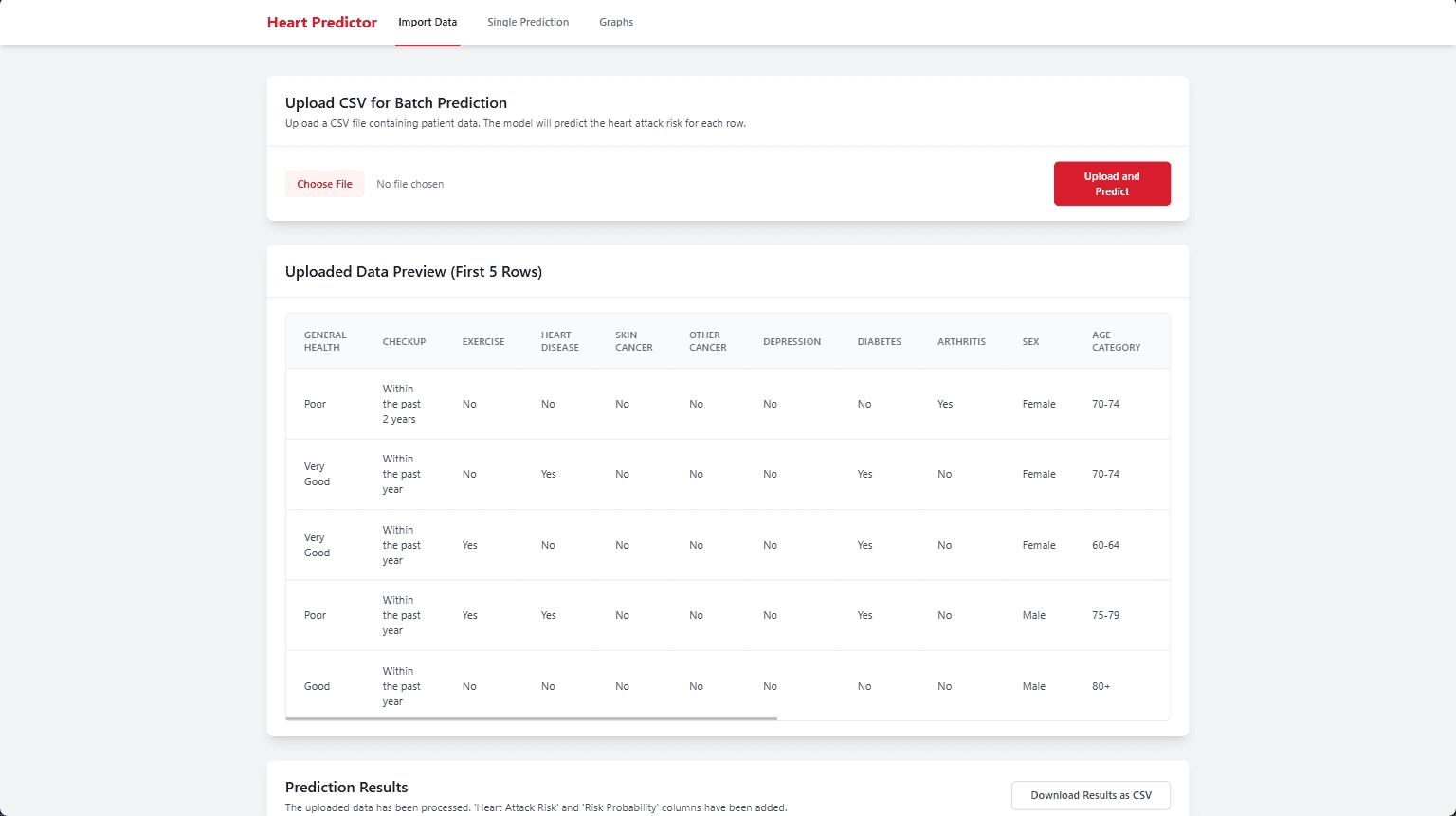Click 'Poor' in the 75-79 row
This screenshot has height=816, width=1456.
click(x=315, y=615)
